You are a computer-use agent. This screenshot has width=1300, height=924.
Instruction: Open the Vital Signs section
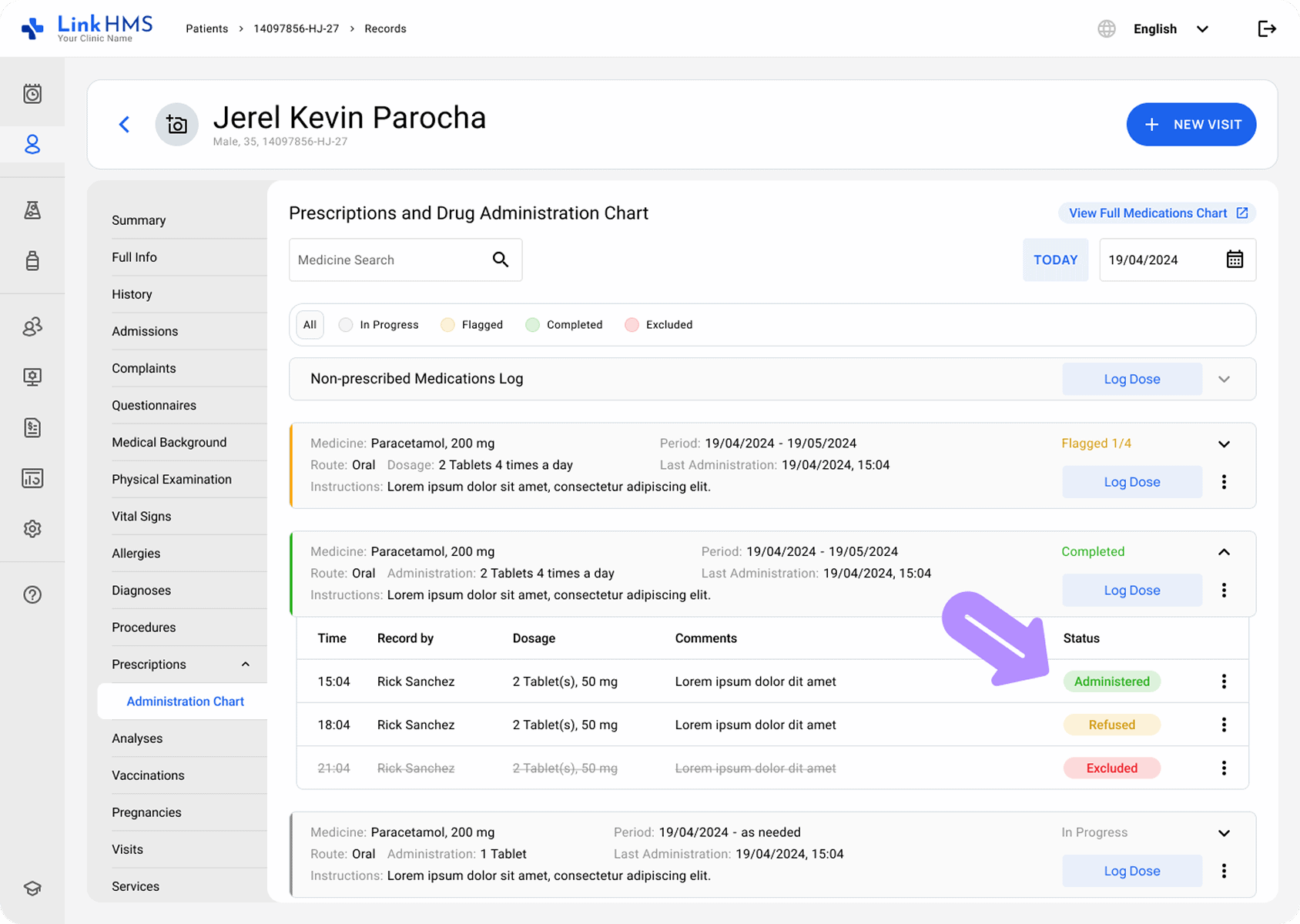click(x=142, y=517)
